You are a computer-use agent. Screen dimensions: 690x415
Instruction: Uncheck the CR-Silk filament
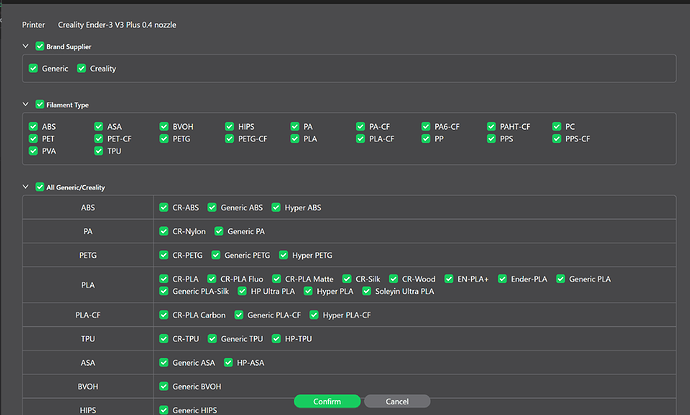pos(347,279)
